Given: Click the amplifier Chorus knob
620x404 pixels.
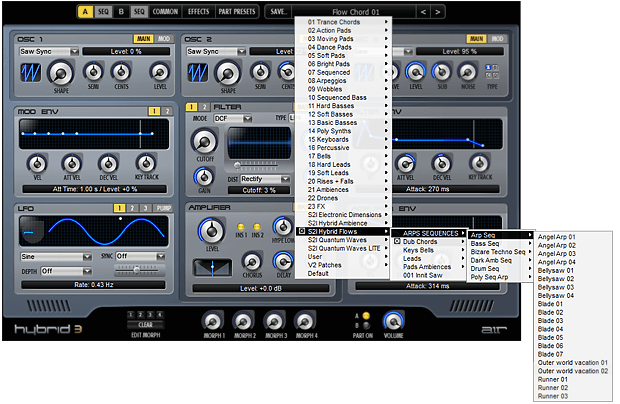Looking at the screenshot, I should coord(252,261).
